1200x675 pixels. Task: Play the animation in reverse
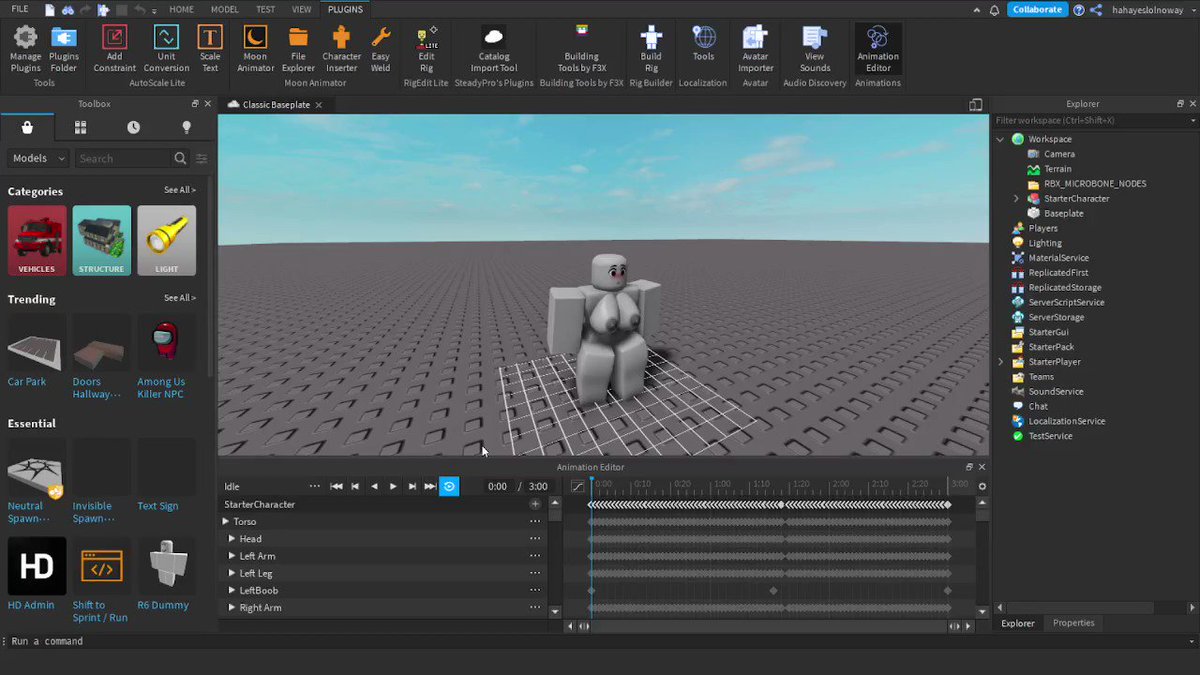374,486
